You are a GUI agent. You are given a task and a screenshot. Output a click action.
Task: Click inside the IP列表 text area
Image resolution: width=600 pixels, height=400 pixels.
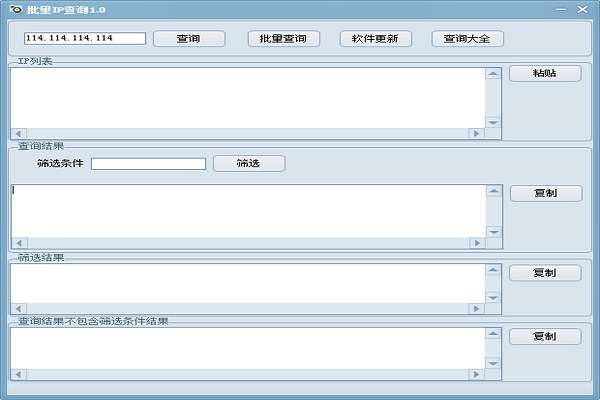(x=248, y=98)
